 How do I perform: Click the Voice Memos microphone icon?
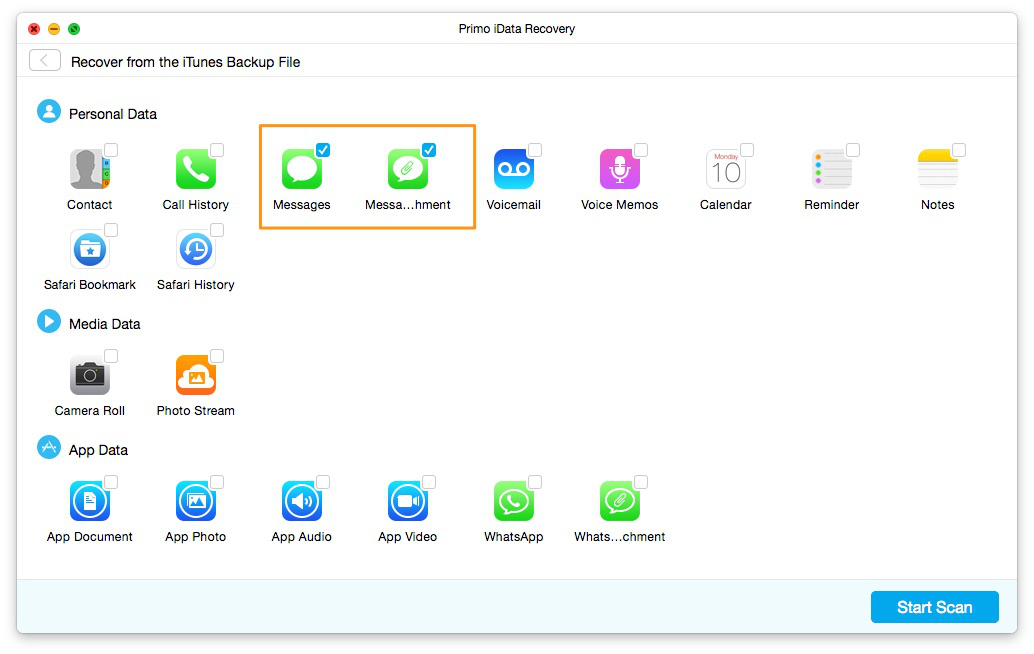(619, 169)
